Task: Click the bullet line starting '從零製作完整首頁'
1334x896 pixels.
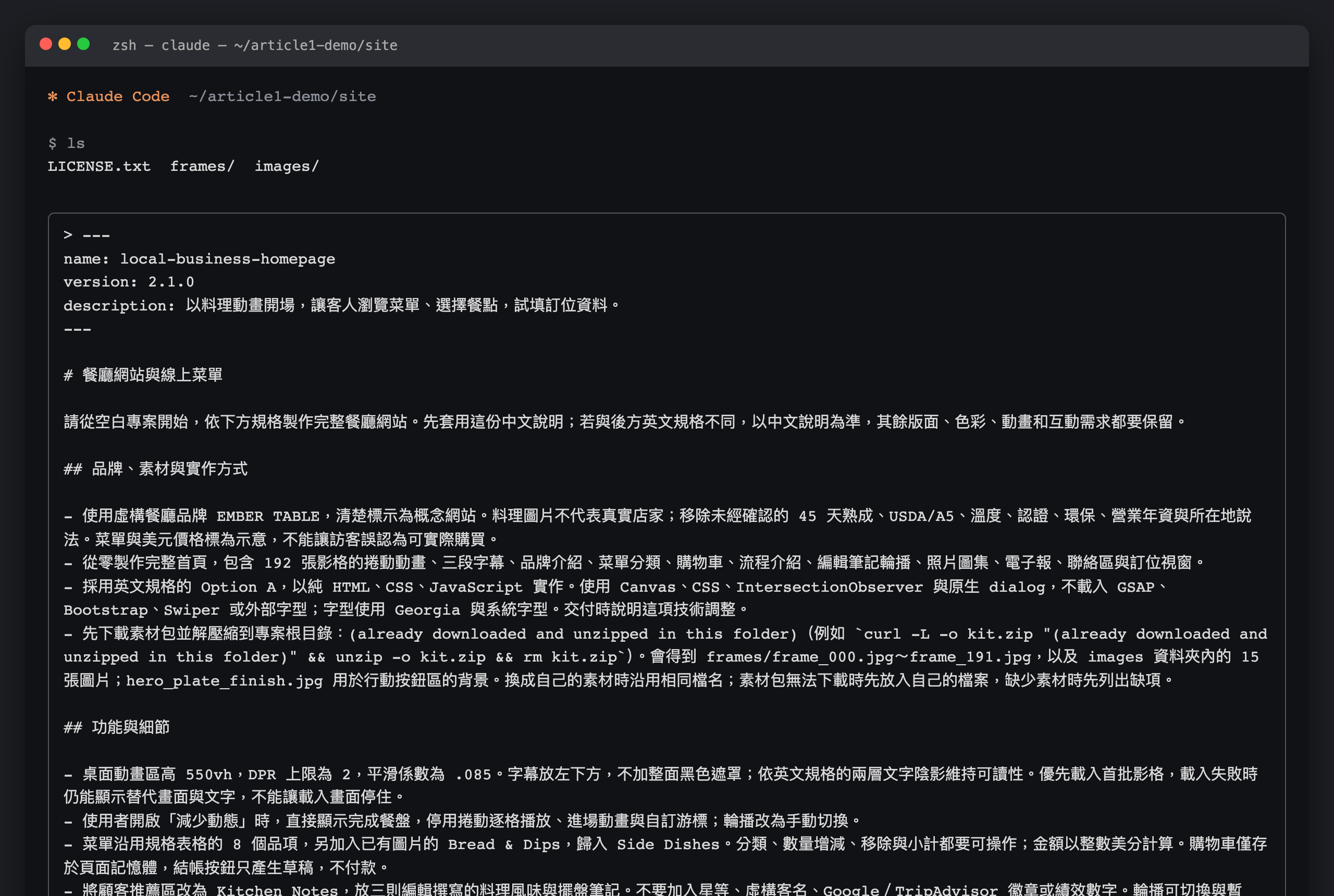Action: [x=634, y=563]
